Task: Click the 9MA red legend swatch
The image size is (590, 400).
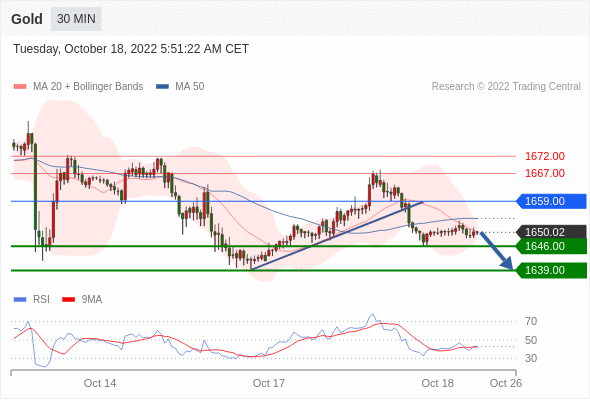Action: (x=68, y=300)
